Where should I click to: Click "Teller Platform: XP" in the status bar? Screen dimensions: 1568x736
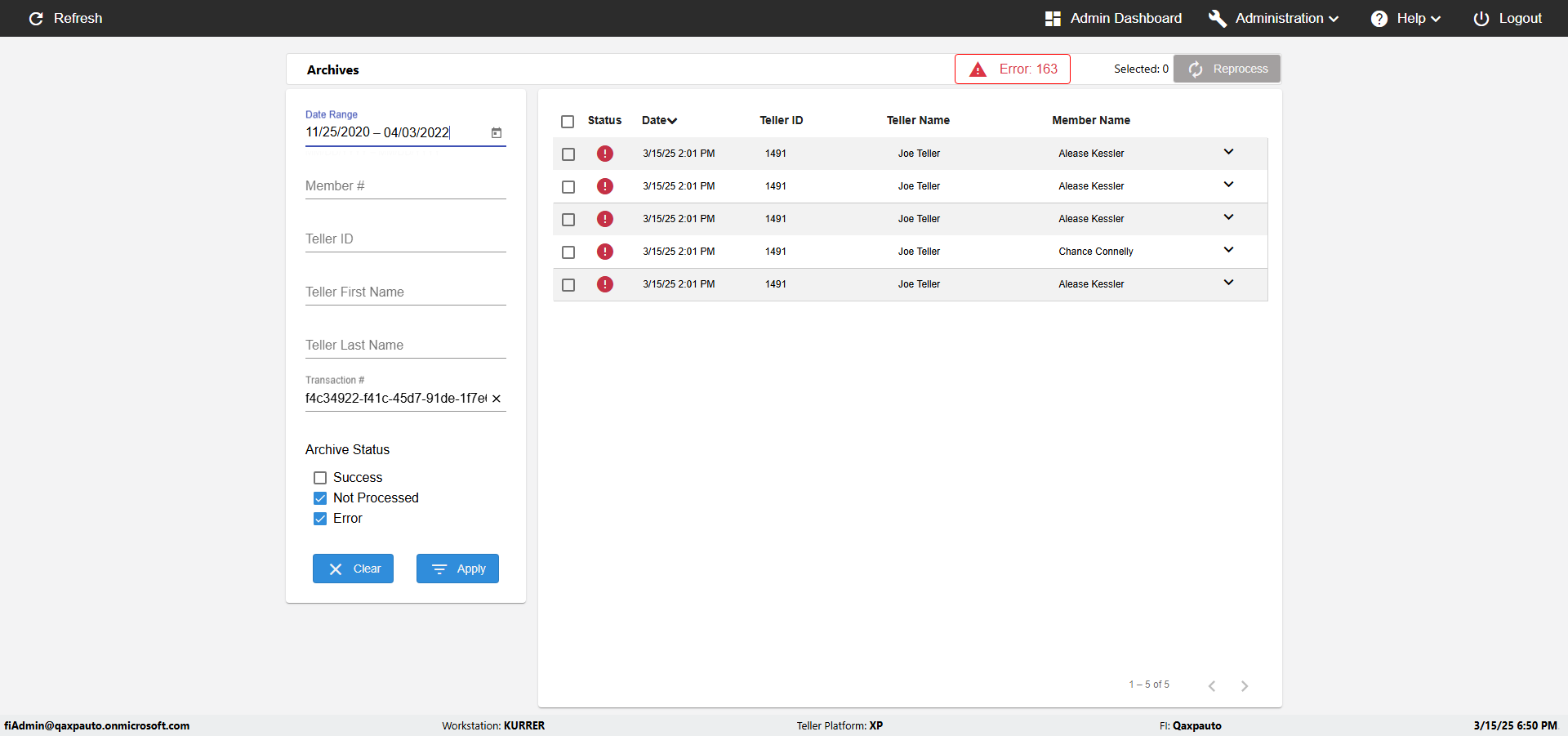pos(840,725)
